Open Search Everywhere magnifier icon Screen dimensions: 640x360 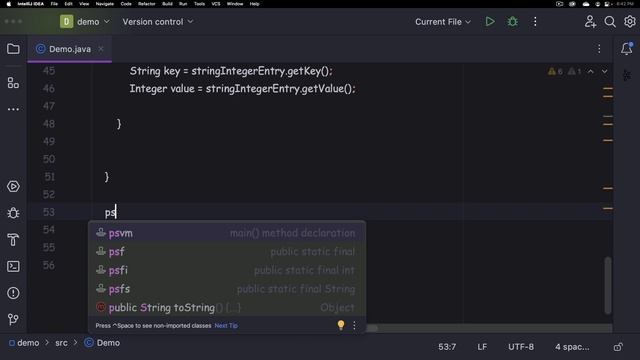[x=610, y=22]
